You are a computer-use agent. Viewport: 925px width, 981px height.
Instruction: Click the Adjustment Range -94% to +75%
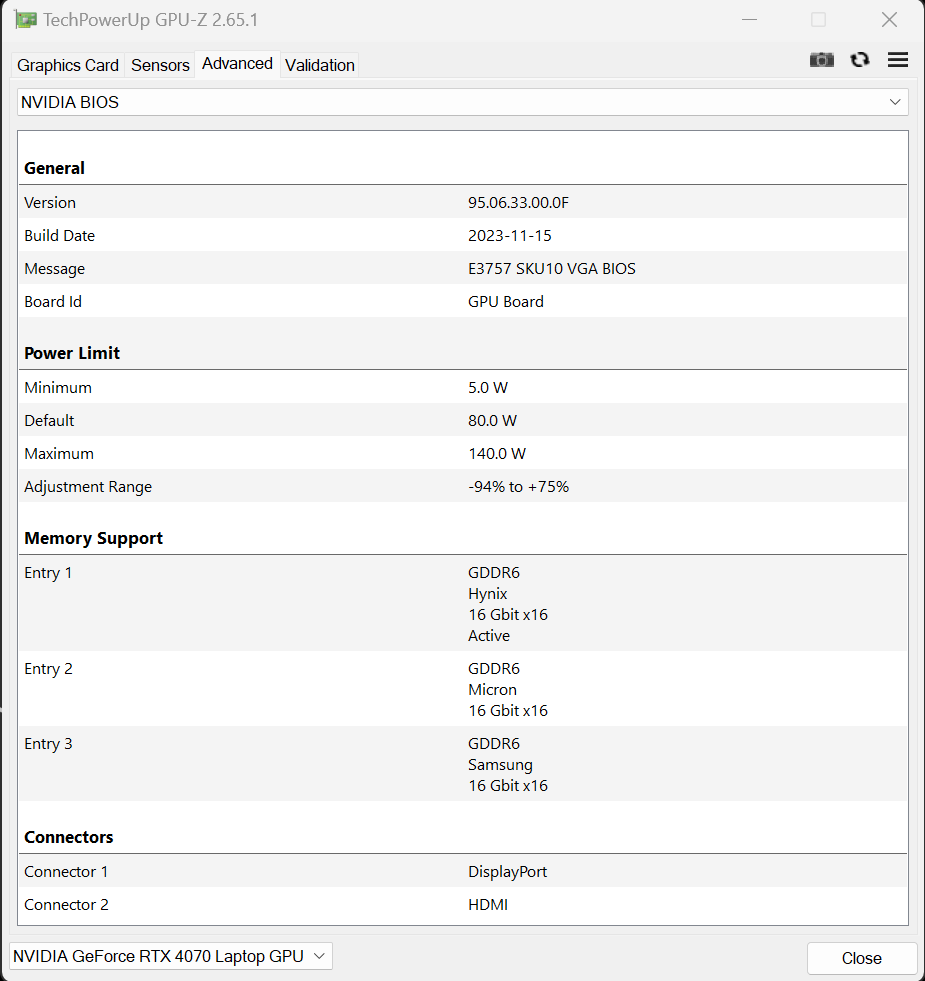pyautogui.click(x=518, y=487)
